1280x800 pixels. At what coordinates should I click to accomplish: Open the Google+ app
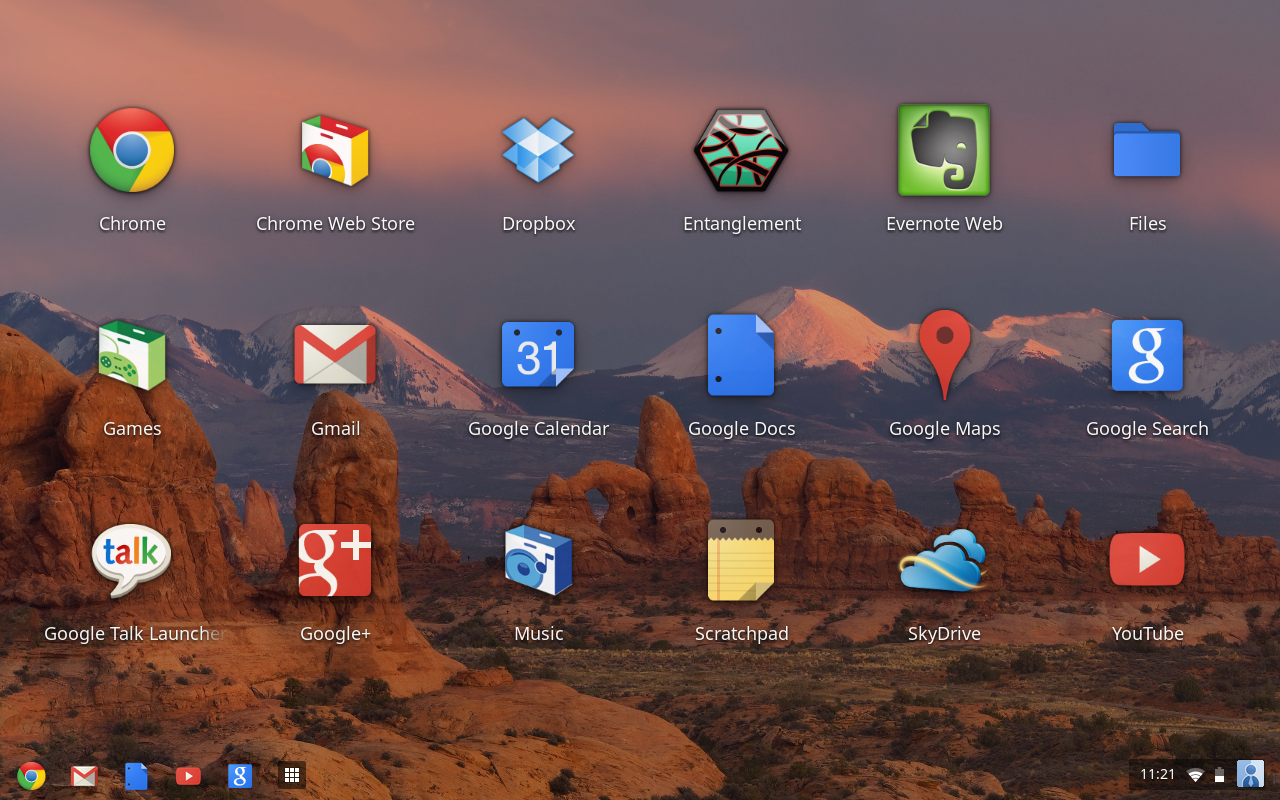(335, 560)
